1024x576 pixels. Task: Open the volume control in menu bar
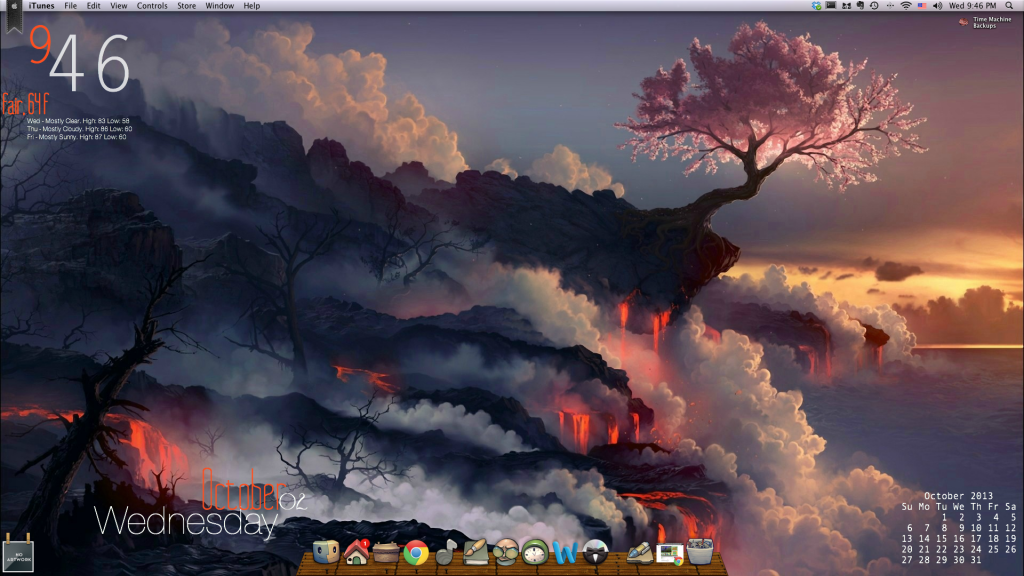[x=938, y=6]
